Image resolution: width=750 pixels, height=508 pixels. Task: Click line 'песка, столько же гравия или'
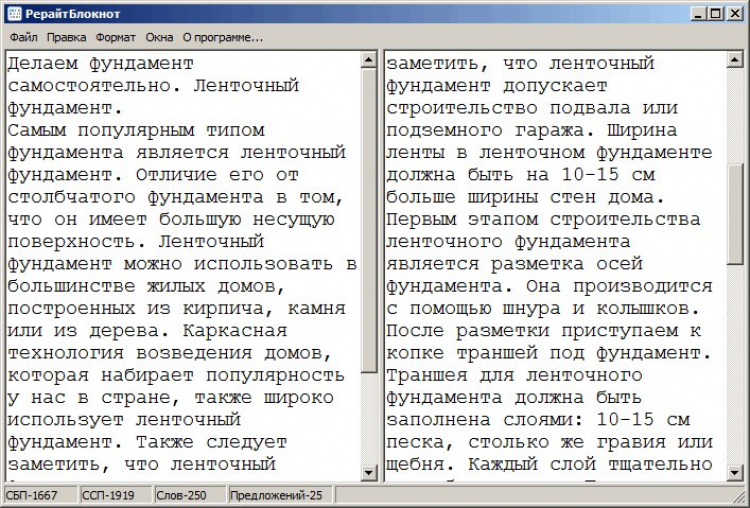550,443
